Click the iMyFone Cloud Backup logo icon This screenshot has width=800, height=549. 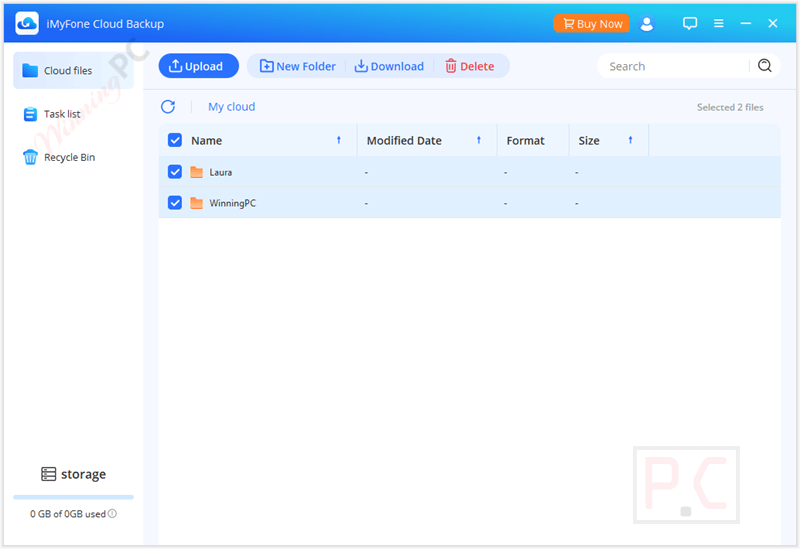click(27, 23)
